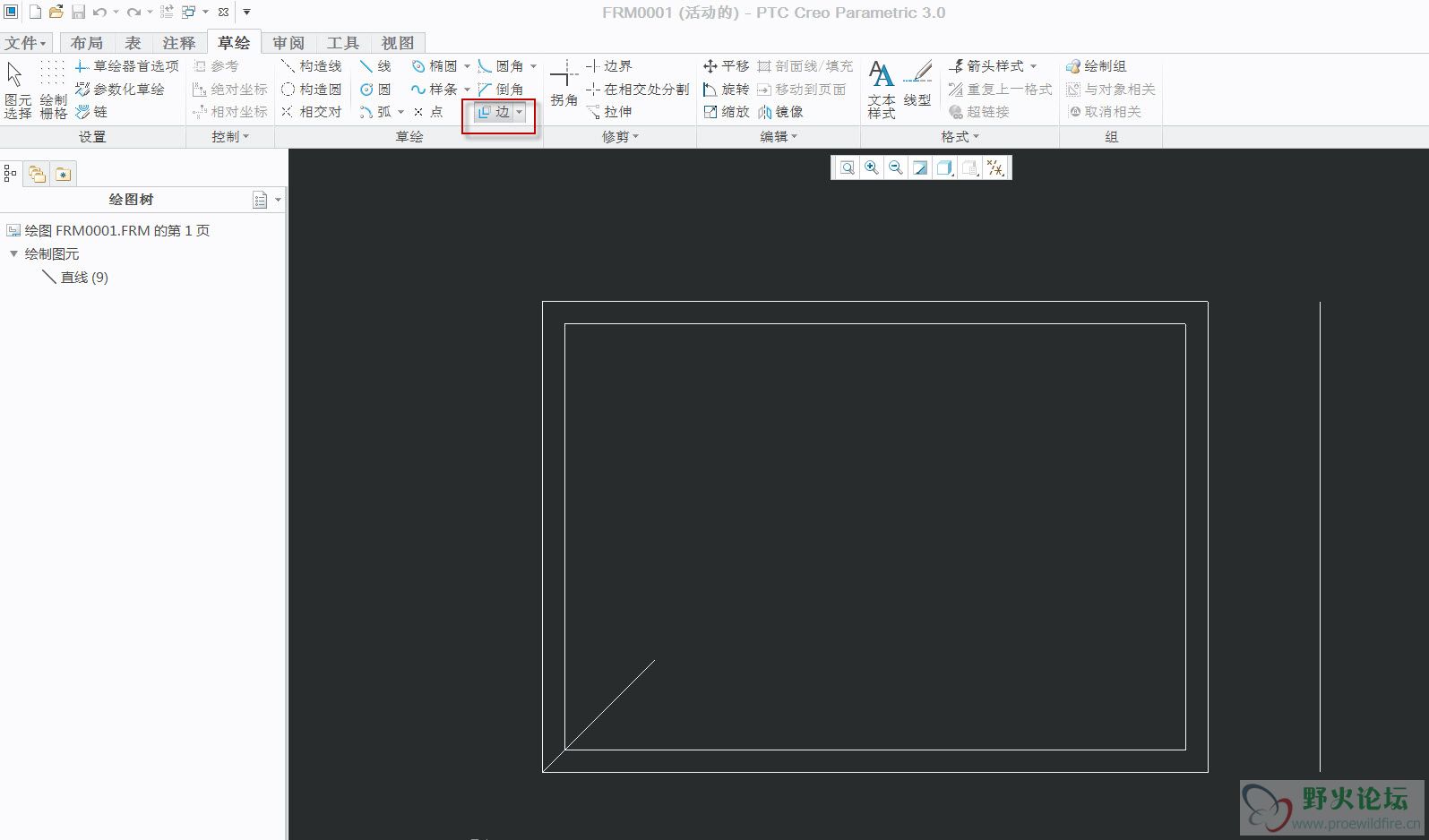
Task: Save the drawing with the disk icon
Action: pos(78,13)
